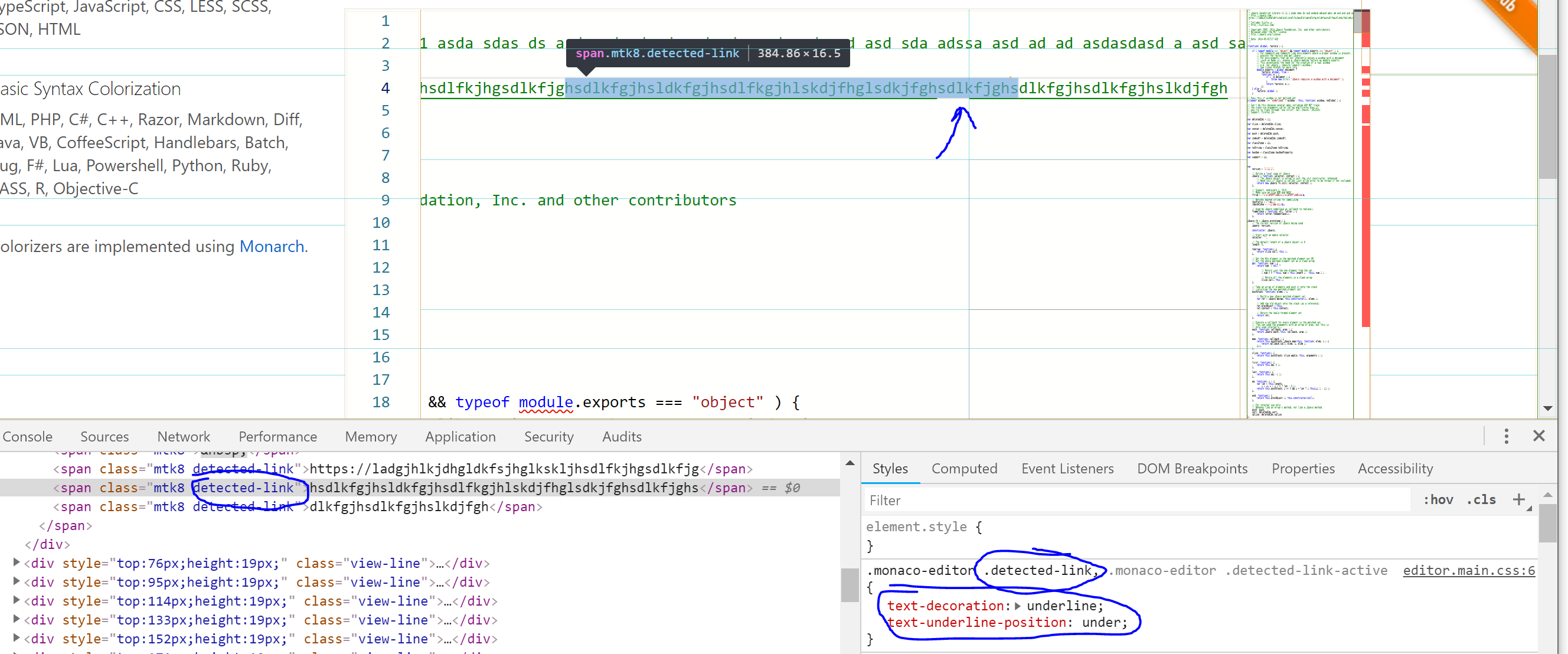Select the Accessibility sidebar tab
This screenshot has width=1568, height=654.
[x=1395, y=469]
